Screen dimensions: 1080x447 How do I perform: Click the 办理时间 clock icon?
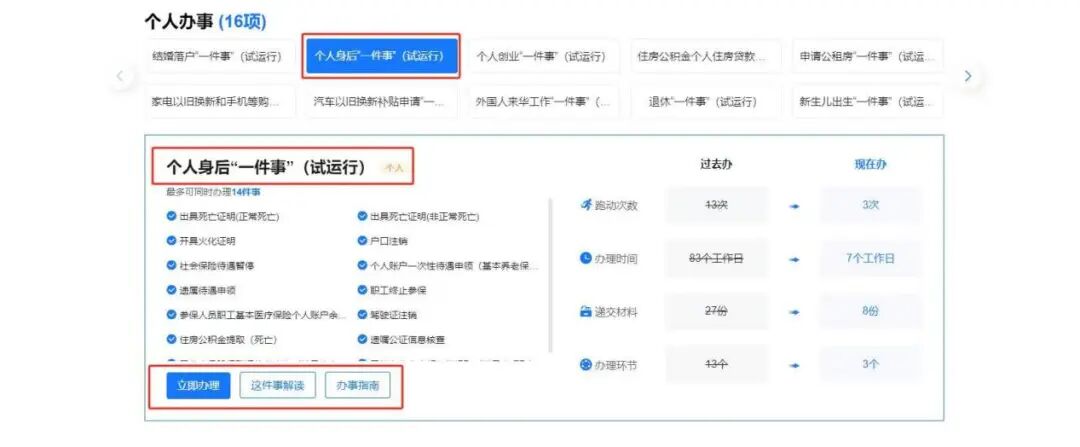point(585,258)
